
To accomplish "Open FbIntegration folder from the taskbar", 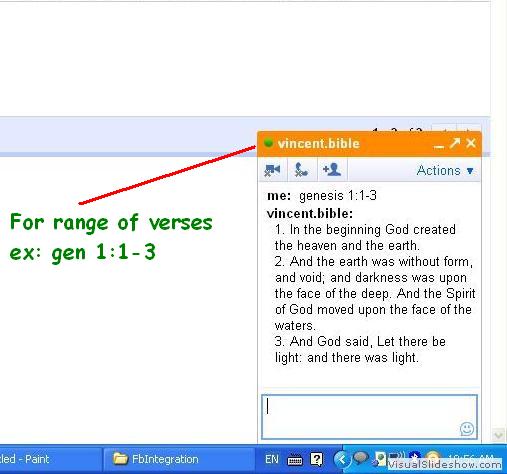I will (x=178, y=459).
